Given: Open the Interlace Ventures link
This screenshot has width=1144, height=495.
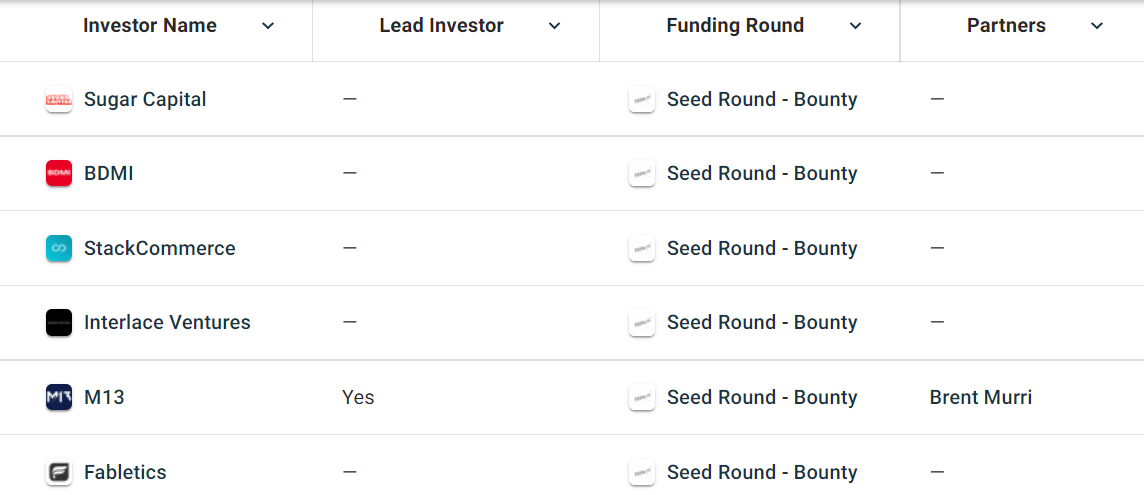Looking at the screenshot, I should click(x=167, y=323).
